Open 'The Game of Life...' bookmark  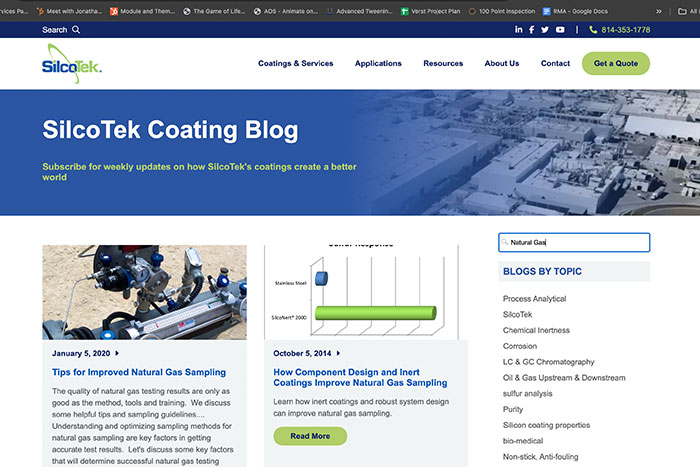[x=214, y=11]
